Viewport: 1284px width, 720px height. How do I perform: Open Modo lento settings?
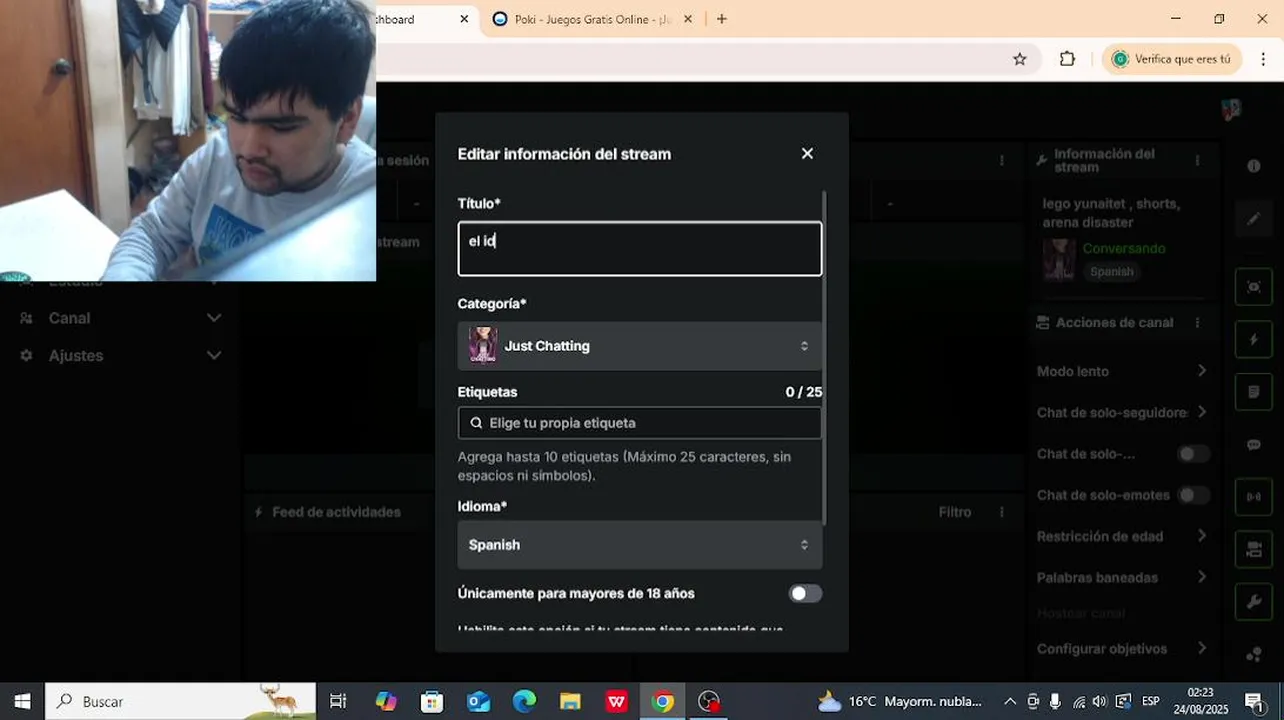1122,371
